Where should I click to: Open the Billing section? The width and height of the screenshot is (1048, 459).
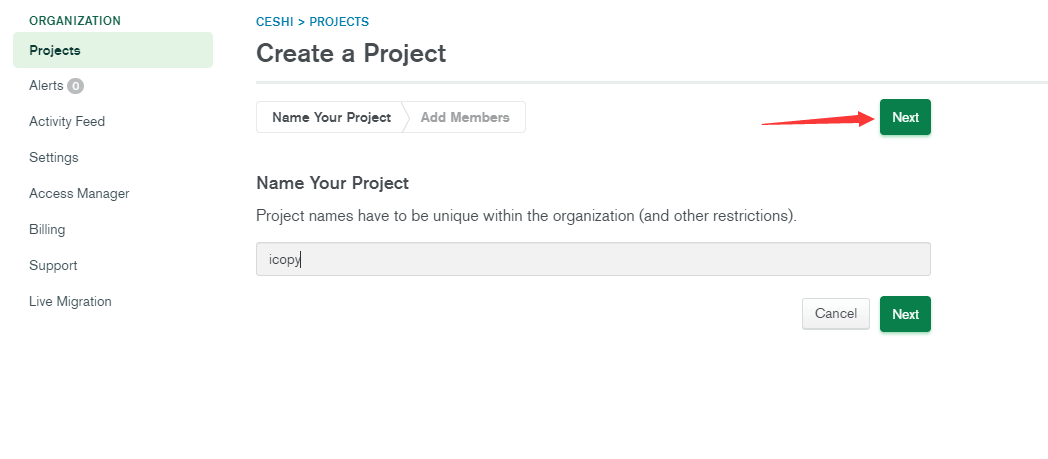(47, 230)
